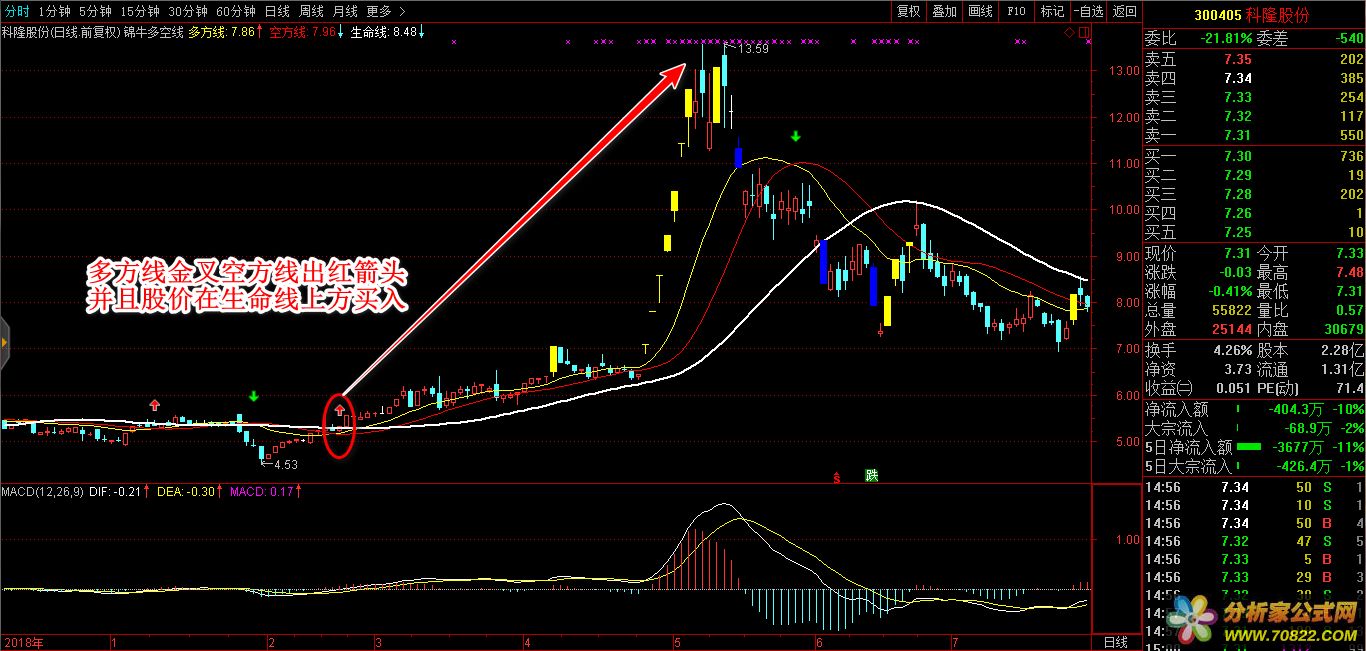Click the red square window icon above chart
Screen dimensions: 1366x651
pos(1085,32)
